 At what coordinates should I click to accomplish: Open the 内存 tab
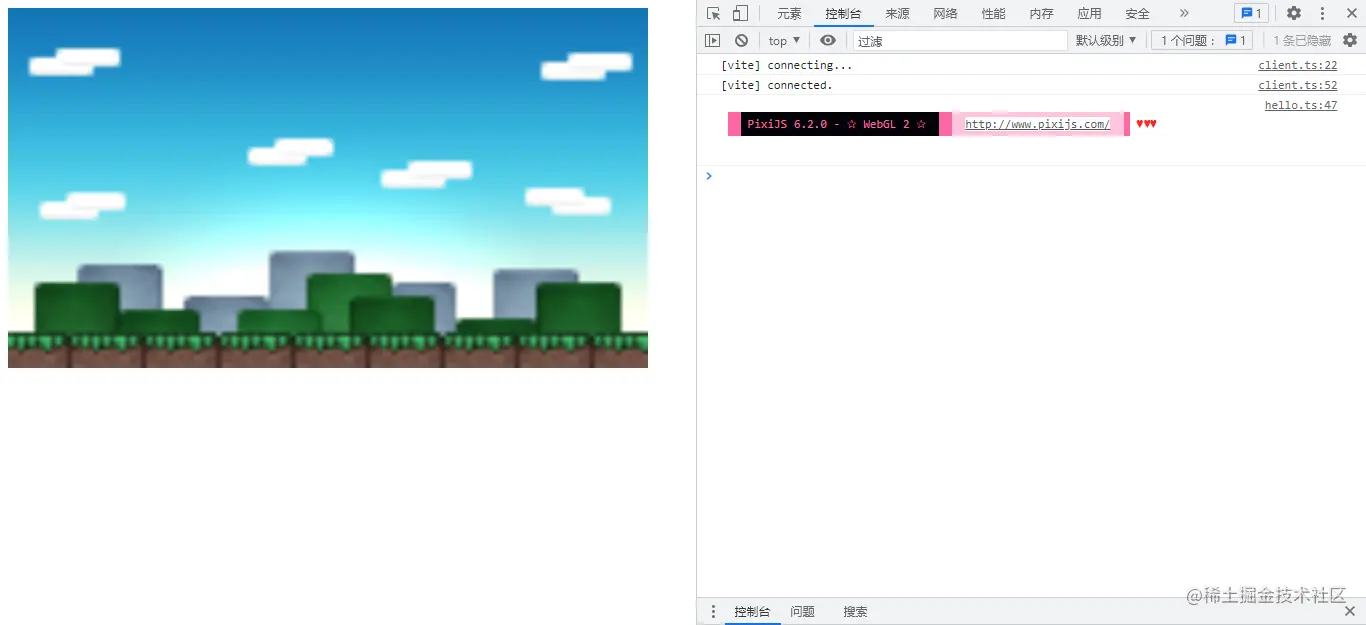(1041, 13)
